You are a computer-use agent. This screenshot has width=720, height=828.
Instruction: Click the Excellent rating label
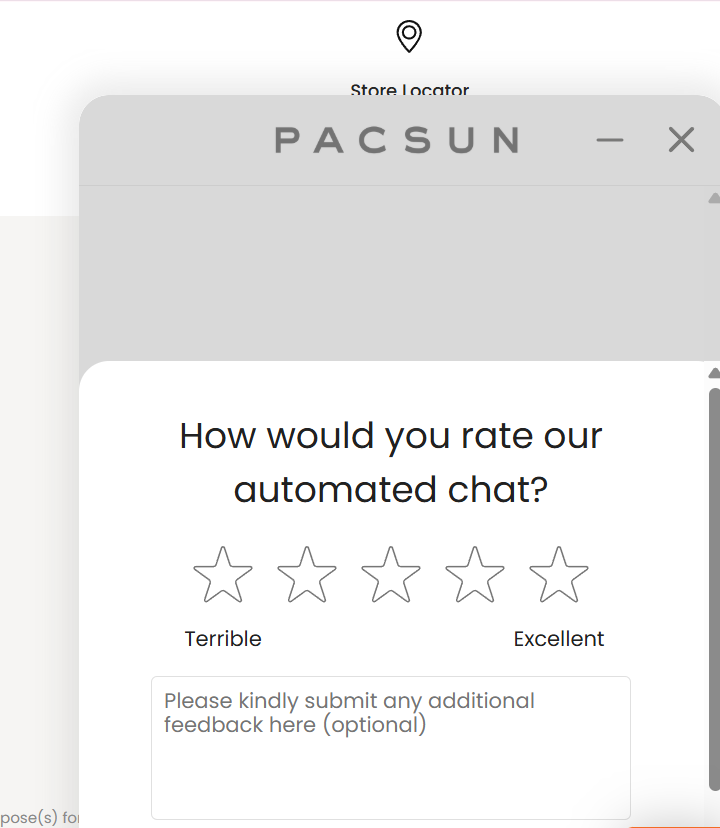[559, 638]
